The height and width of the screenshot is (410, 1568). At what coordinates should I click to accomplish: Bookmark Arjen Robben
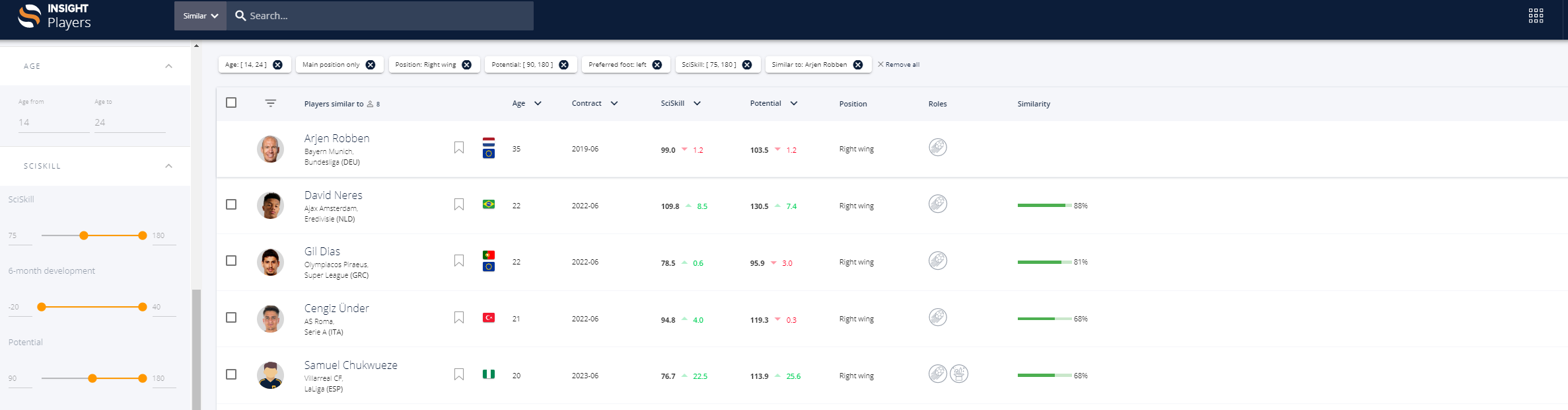coord(459,147)
